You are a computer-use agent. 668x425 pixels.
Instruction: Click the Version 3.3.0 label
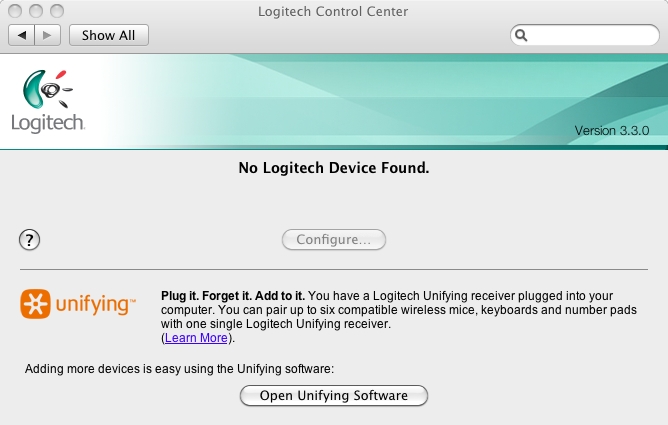tap(612, 130)
